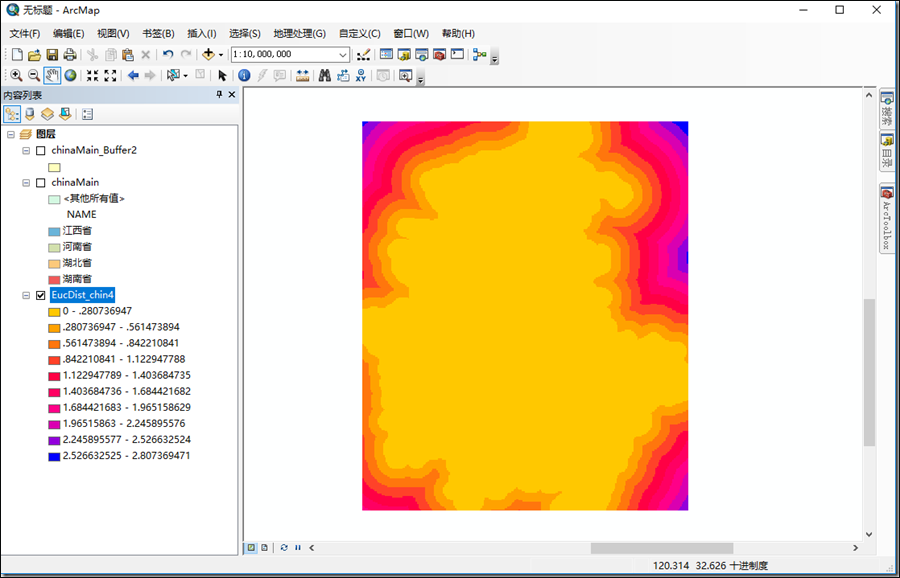900x578 pixels.
Task: Switch to layout view at map bottom
Action: click(264, 547)
